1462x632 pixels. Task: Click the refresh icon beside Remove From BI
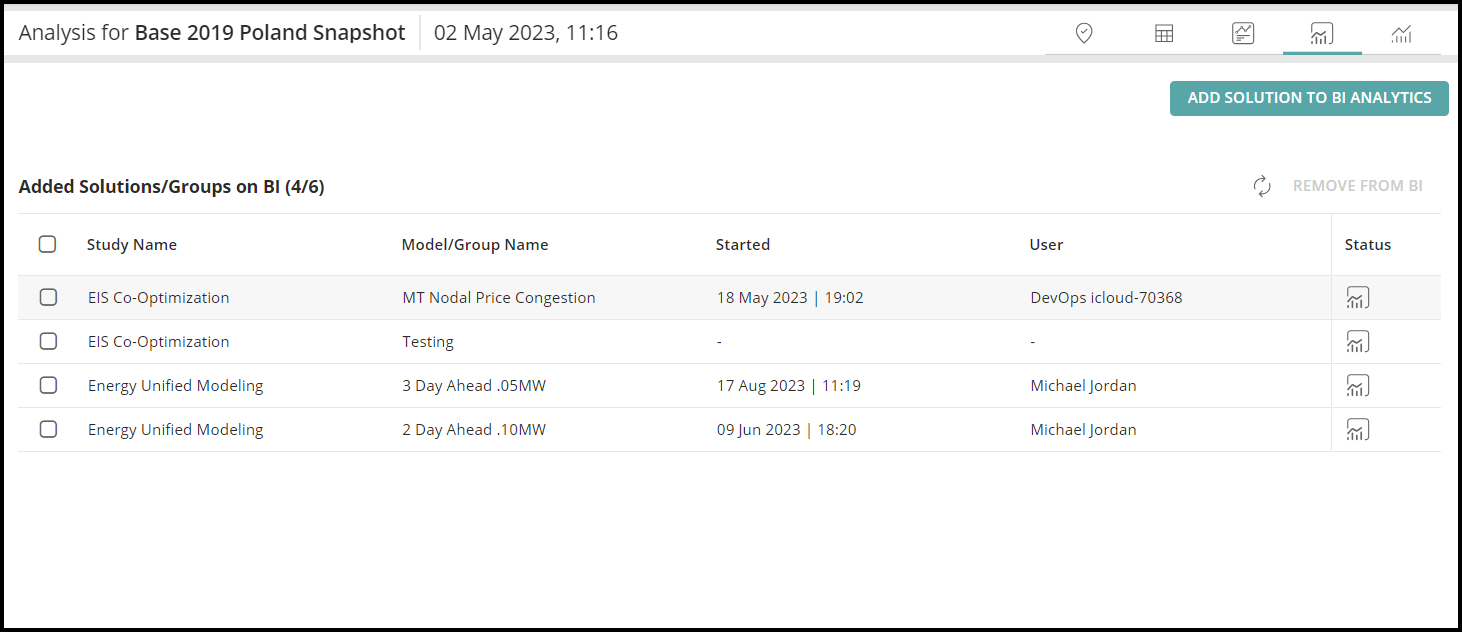coord(1262,186)
